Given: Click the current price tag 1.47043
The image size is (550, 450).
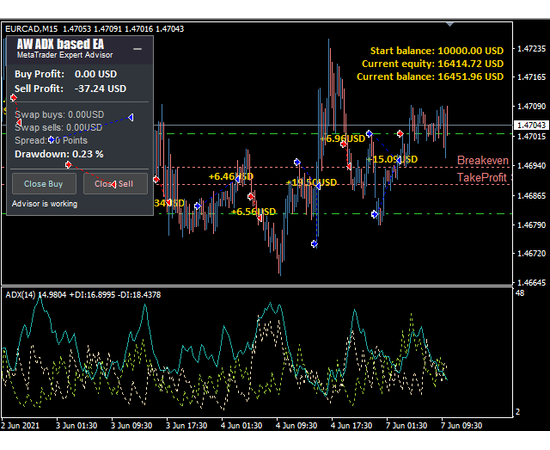Looking at the screenshot, I should coord(532,125).
